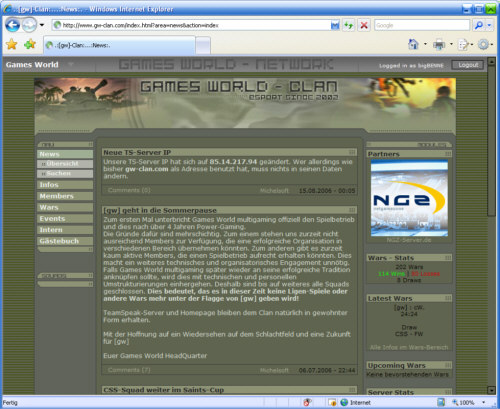Click the Neue TS-Server IP headline
Viewport: 500px width, 409px height.
point(137,152)
